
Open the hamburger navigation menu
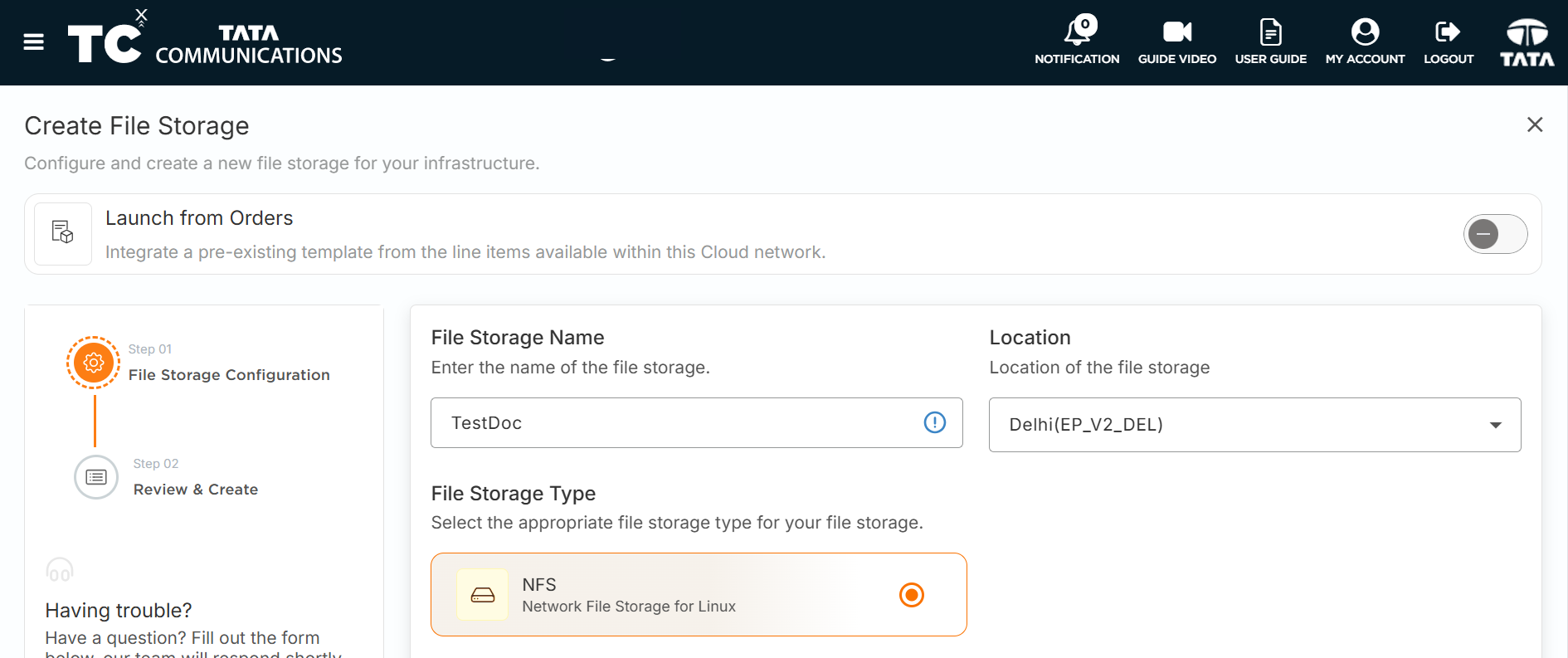(x=33, y=41)
